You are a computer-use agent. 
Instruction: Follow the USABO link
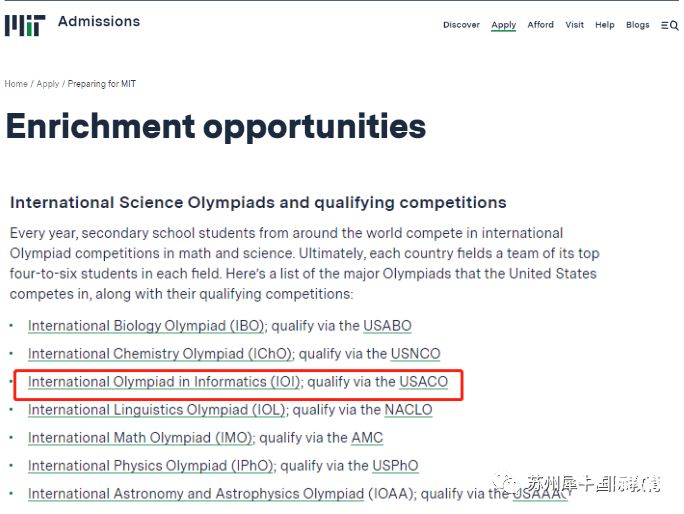tap(387, 326)
